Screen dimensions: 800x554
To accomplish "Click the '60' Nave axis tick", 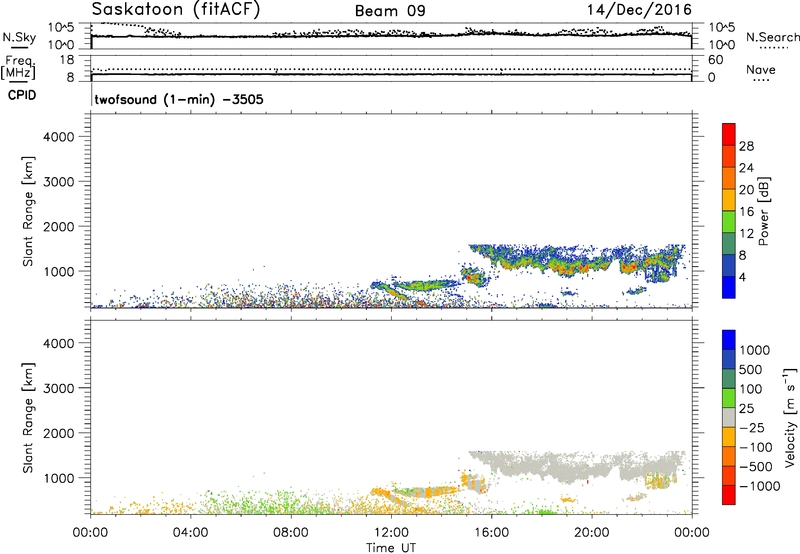I will click(x=716, y=60).
